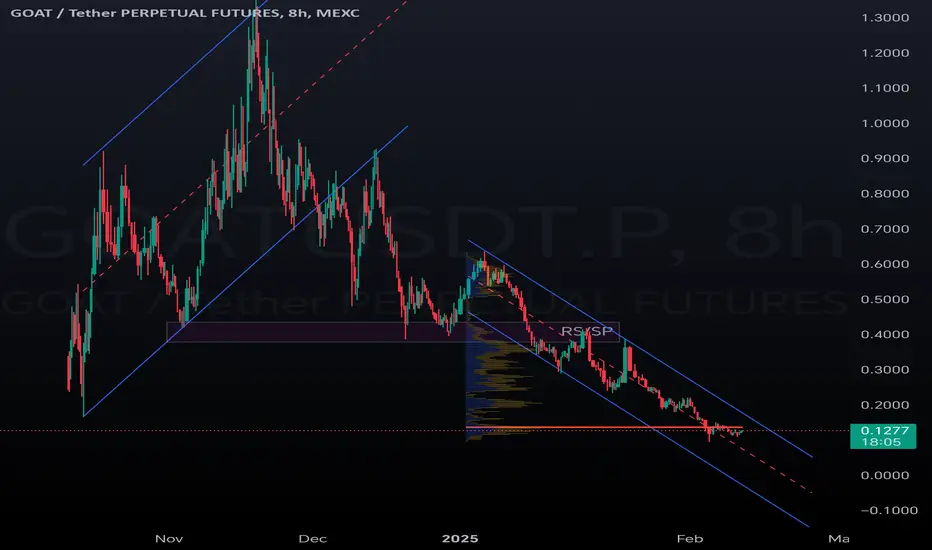Click the 0.8000 price axis label

coord(885,193)
